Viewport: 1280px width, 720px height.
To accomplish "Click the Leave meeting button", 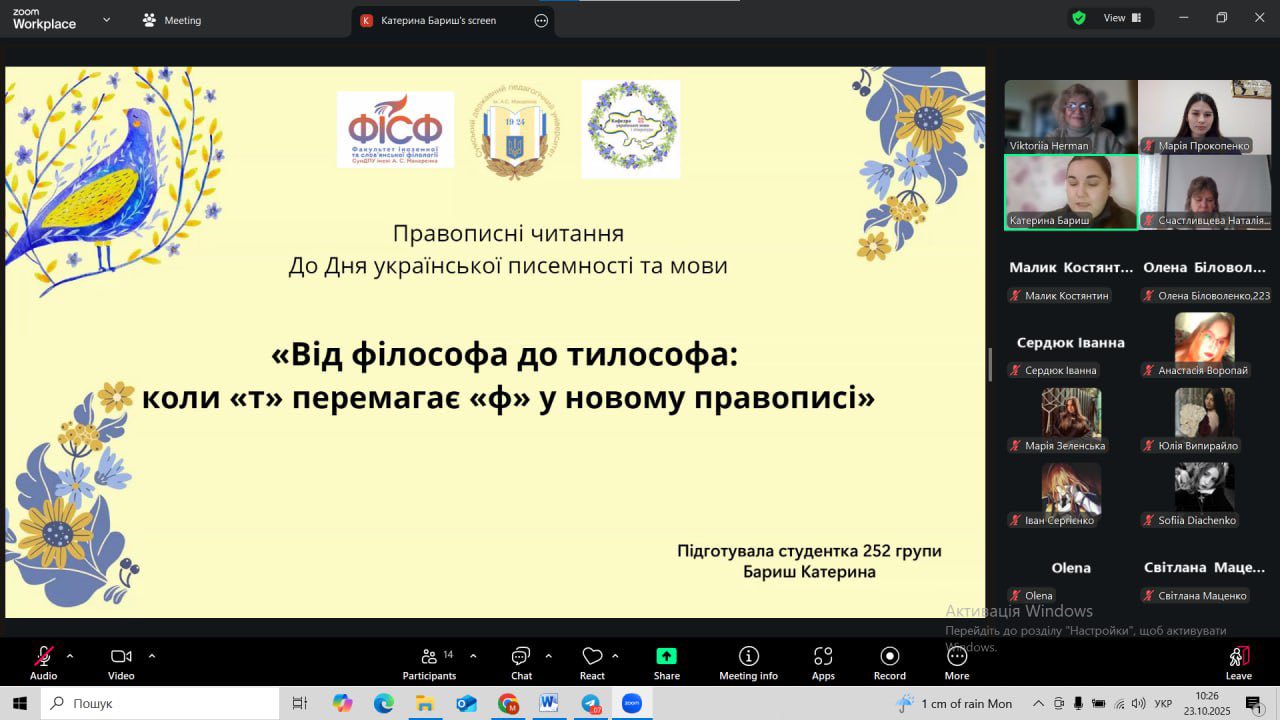I will pos(1238,662).
